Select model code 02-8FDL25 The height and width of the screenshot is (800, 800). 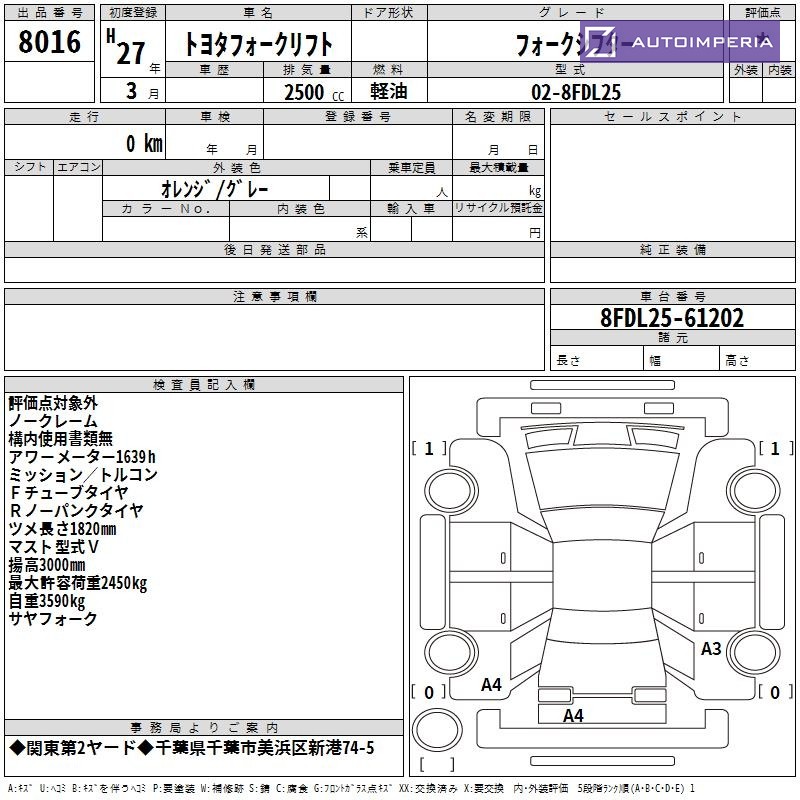[576, 92]
